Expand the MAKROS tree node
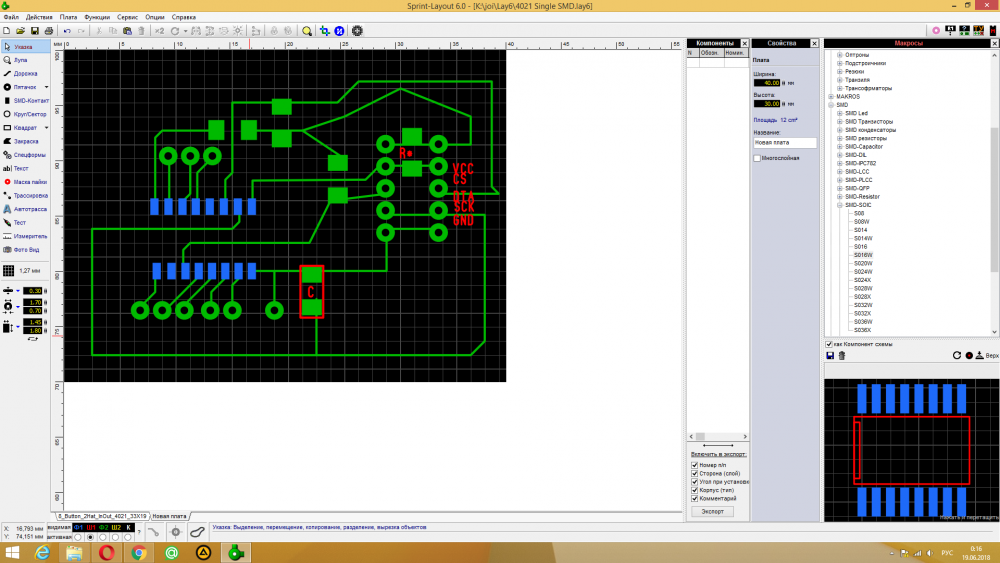The width and height of the screenshot is (1000, 563). (830, 96)
